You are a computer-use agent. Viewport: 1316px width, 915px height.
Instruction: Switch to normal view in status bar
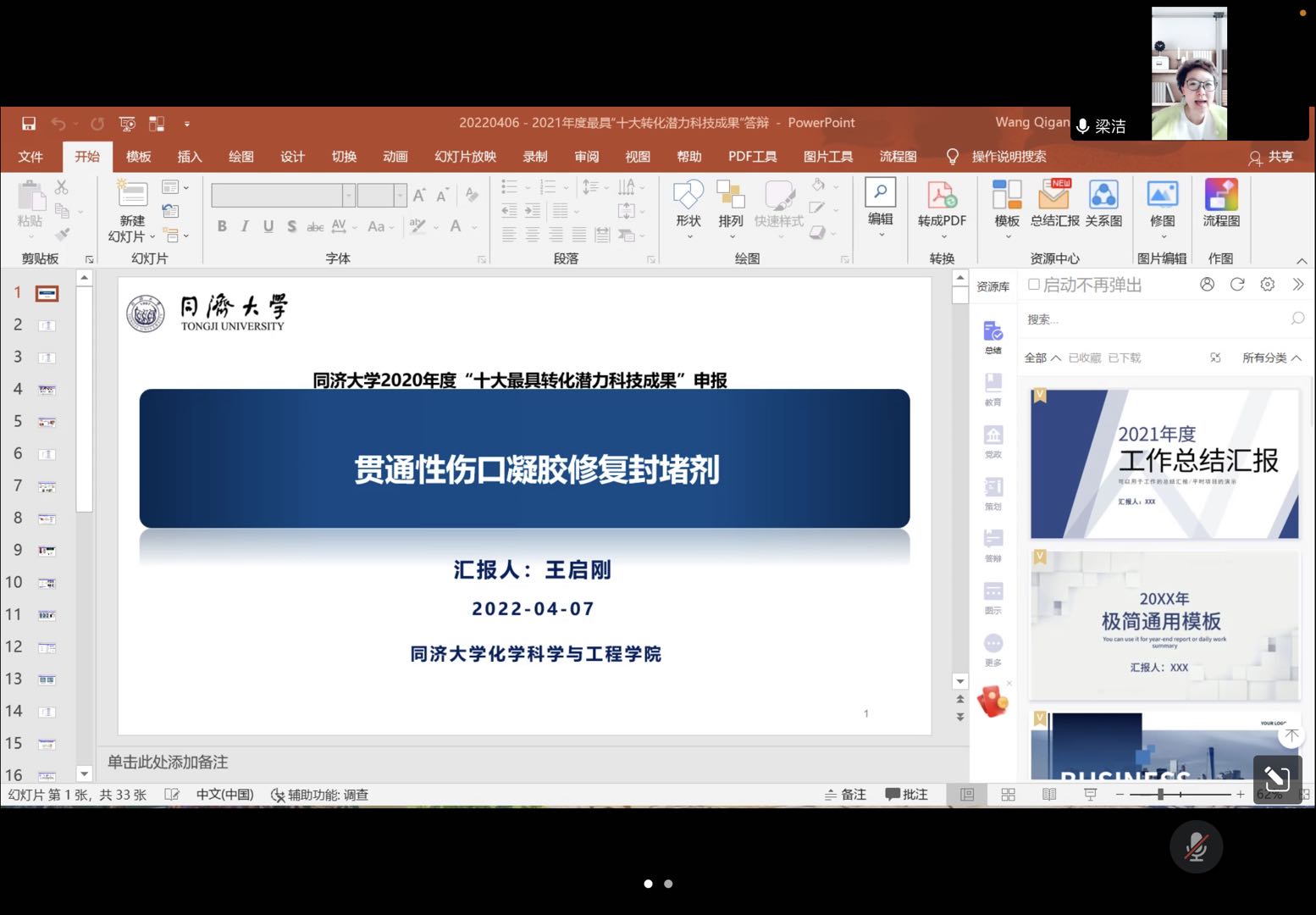click(x=967, y=795)
